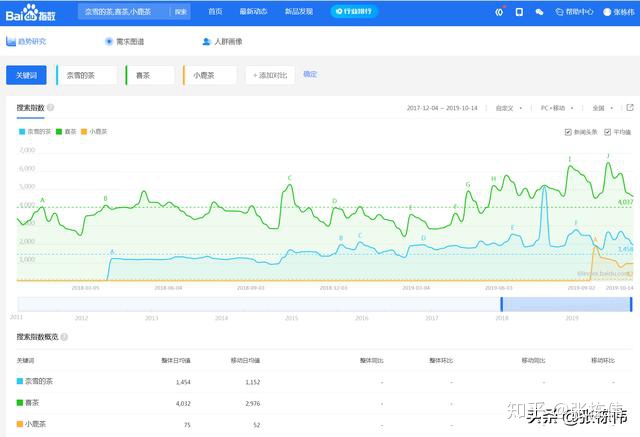Image resolution: width=640 pixels, height=437 pixels.
Task: Select the 需求图谱 radio option
Action: point(109,42)
